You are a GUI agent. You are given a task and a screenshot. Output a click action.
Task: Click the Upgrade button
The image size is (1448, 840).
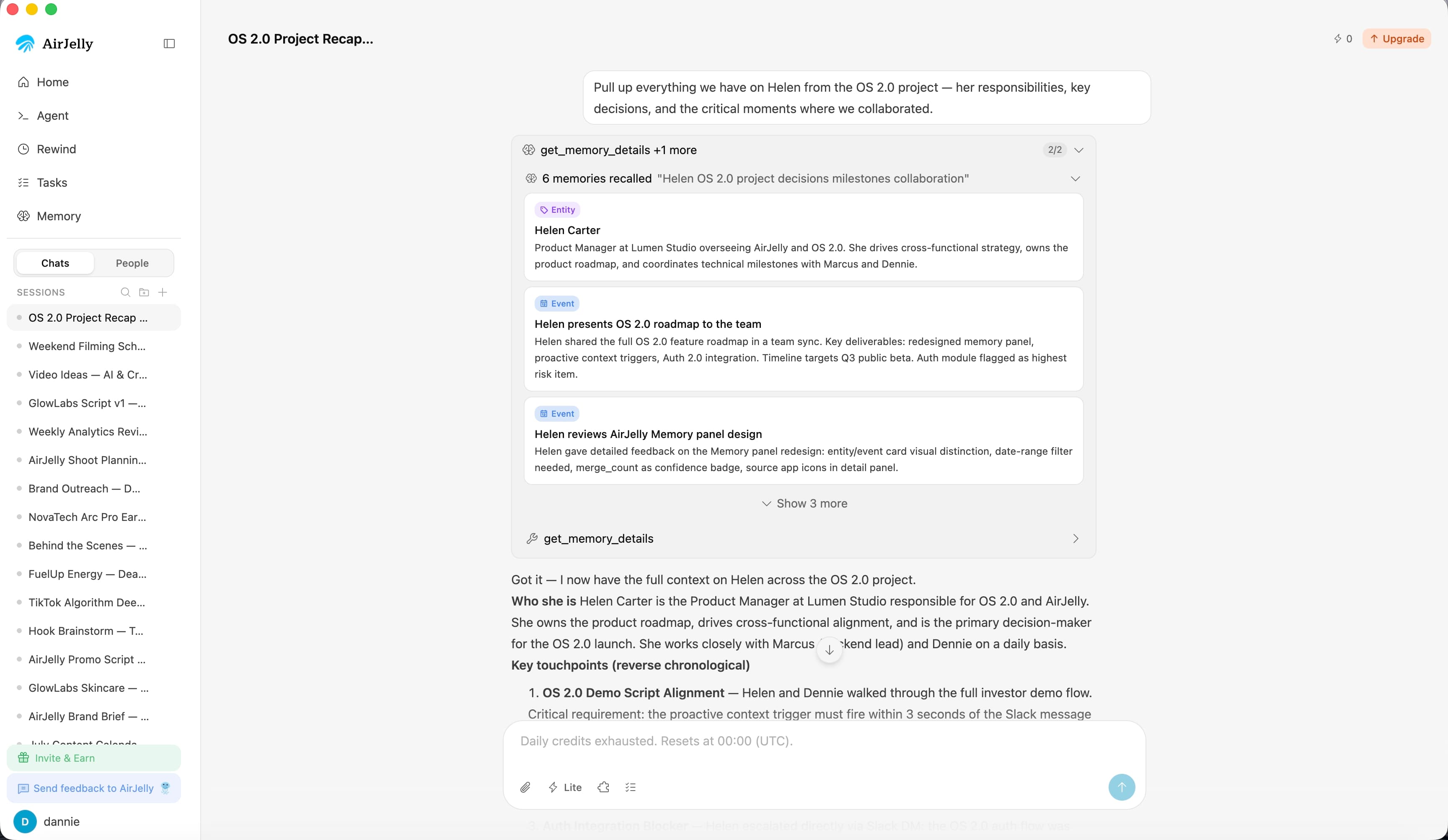pos(1396,39)
